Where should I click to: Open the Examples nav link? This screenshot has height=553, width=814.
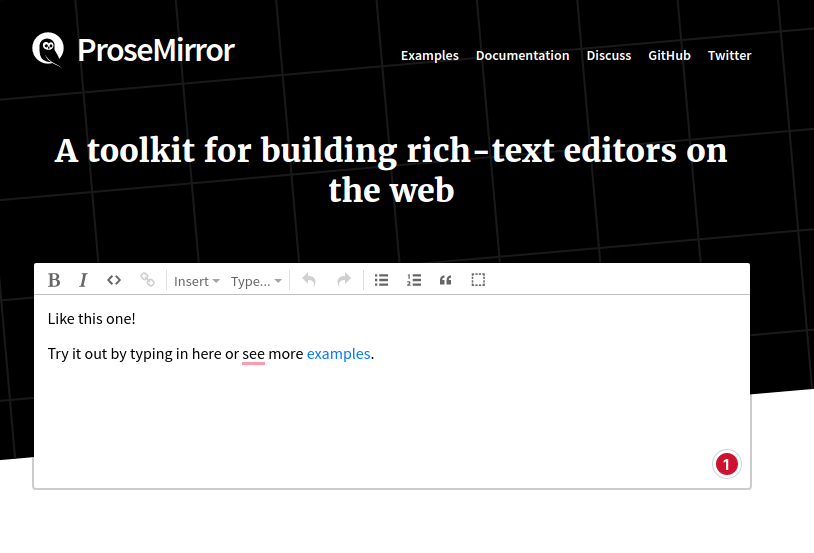point(430,56)
